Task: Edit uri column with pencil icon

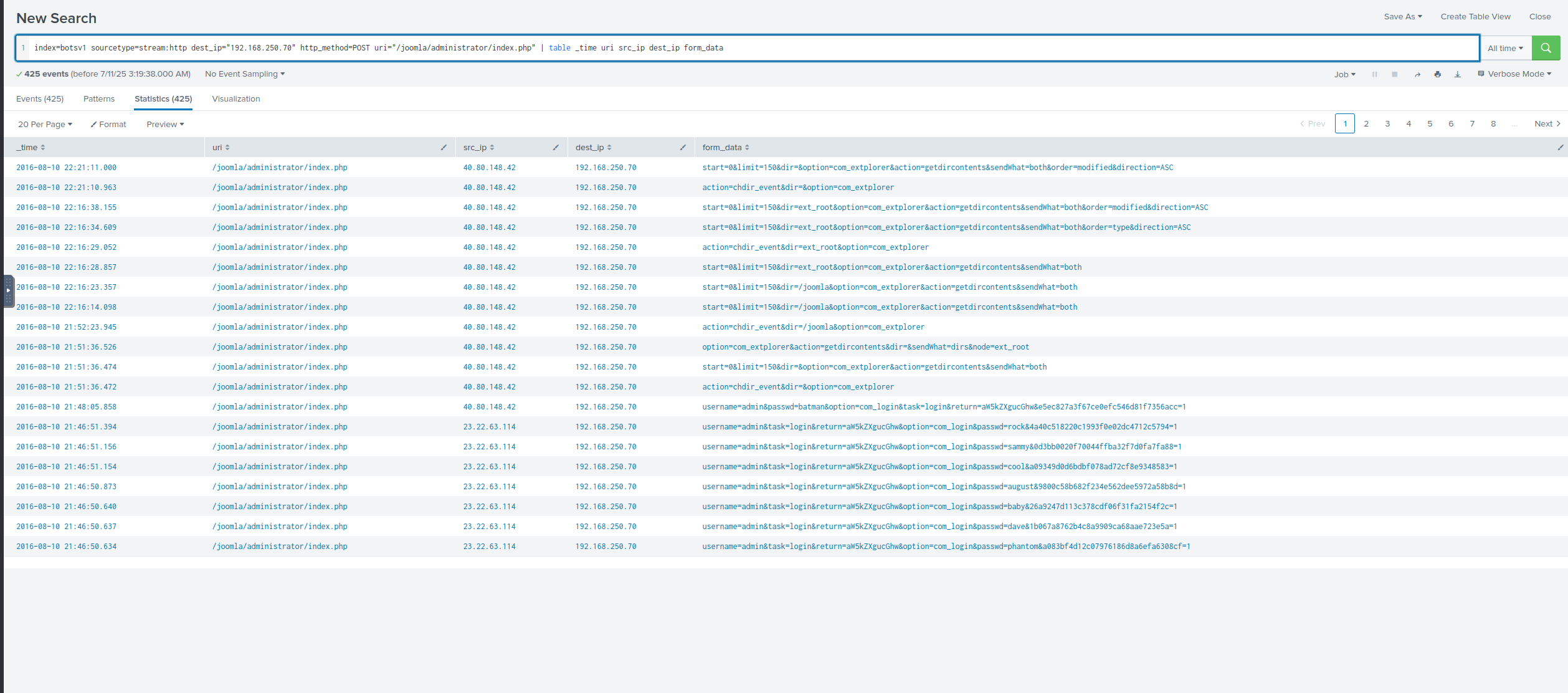Action: 444,148
